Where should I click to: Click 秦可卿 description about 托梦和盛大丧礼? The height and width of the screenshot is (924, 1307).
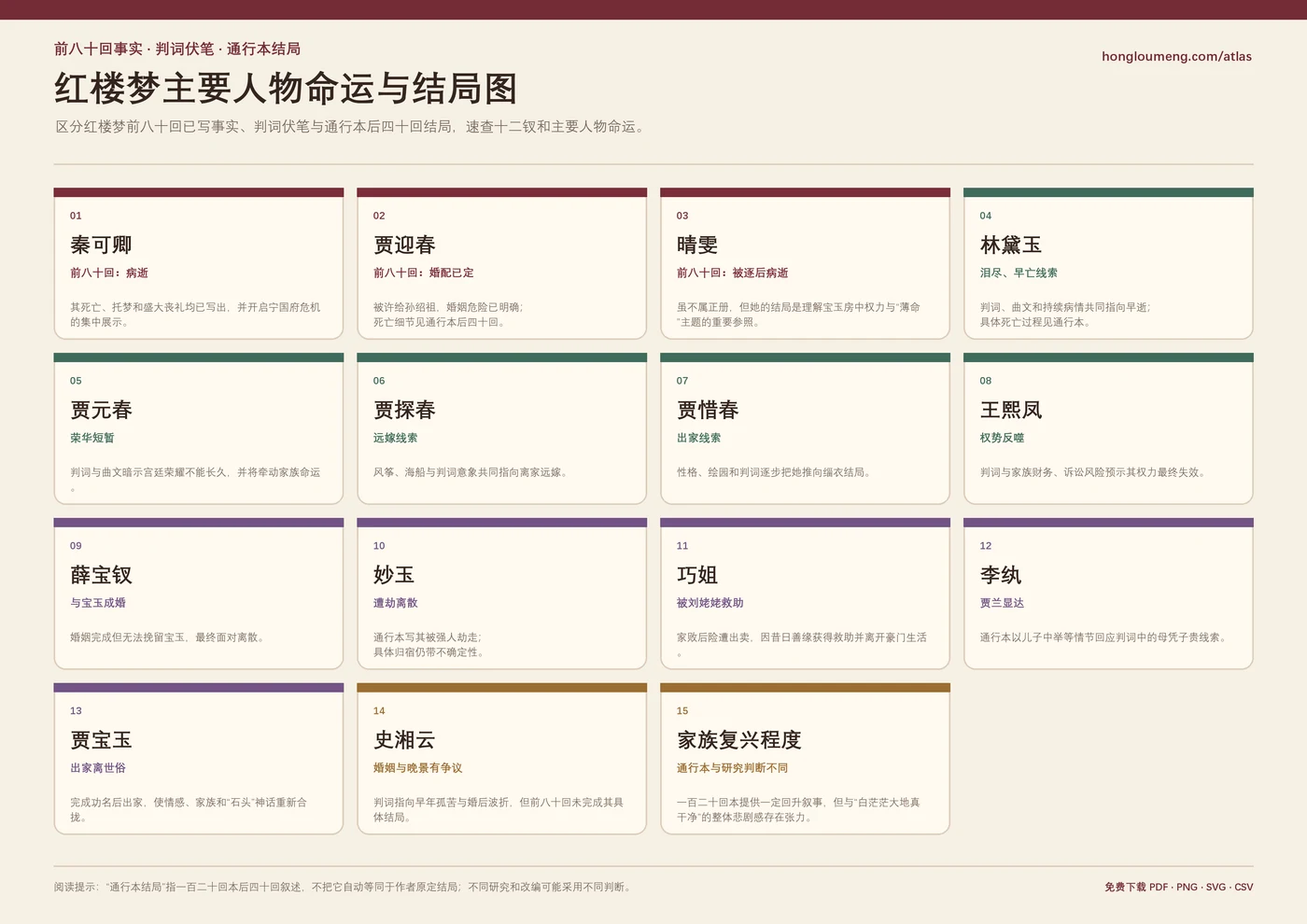(196, 315)
